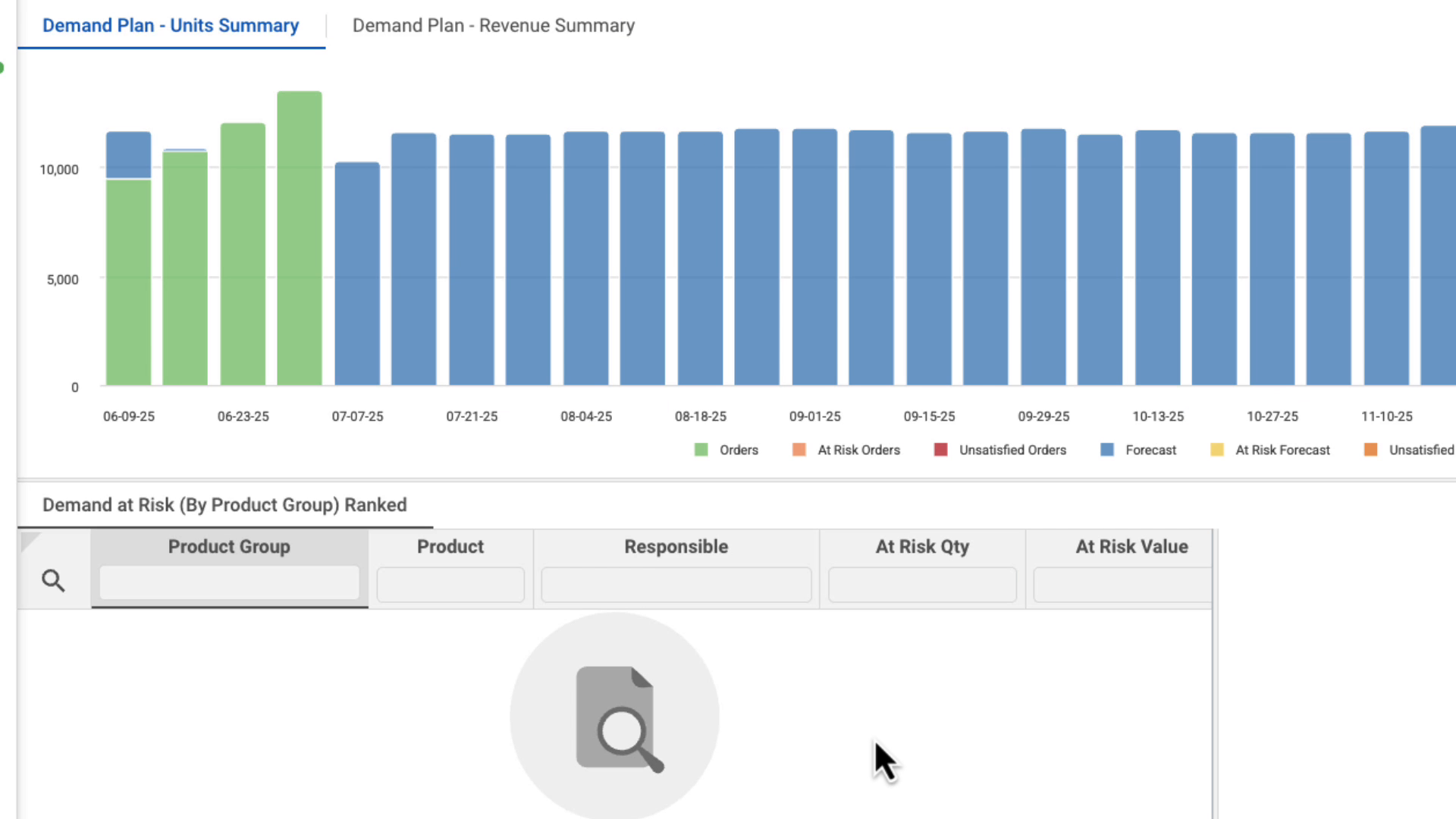Open search in the Demand at Risk table
This screenshot has height=819, width=1456.
click(53, 579)
